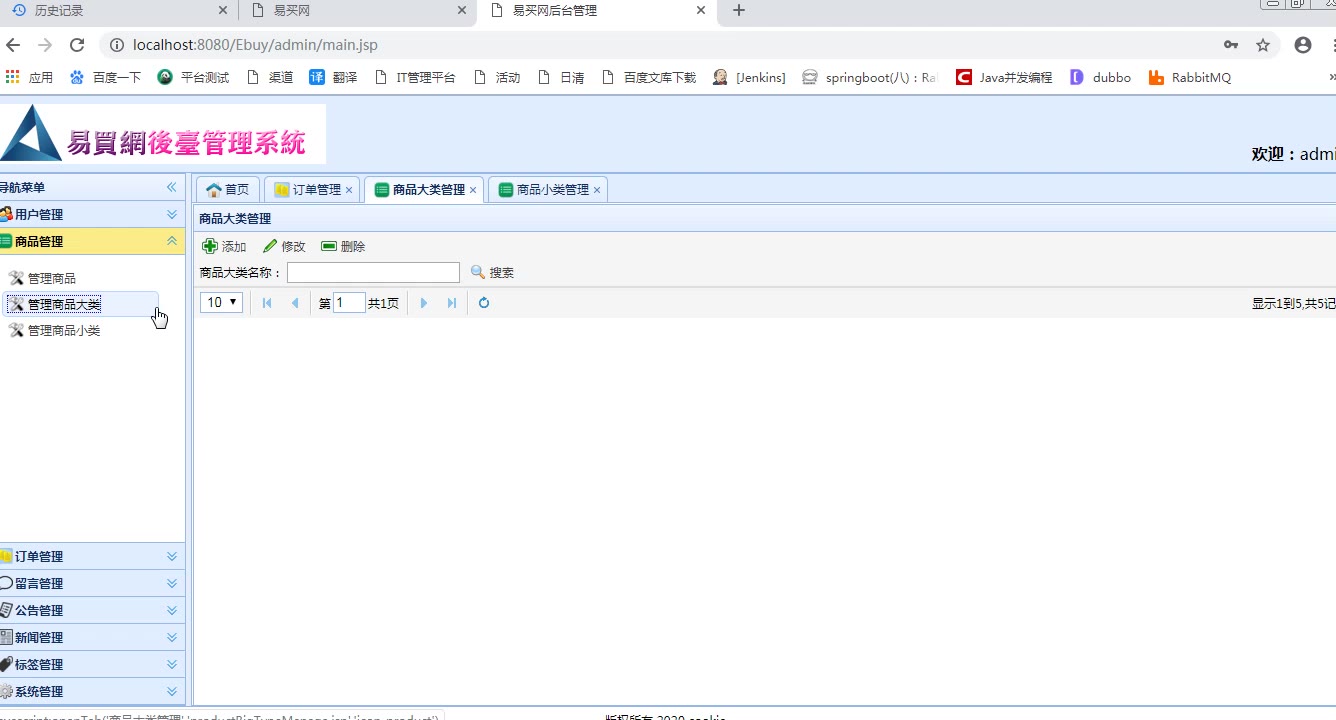Open a new browser tab with plus button
The height and width of the screenshot is (720, 1336).
coord(739,11)
